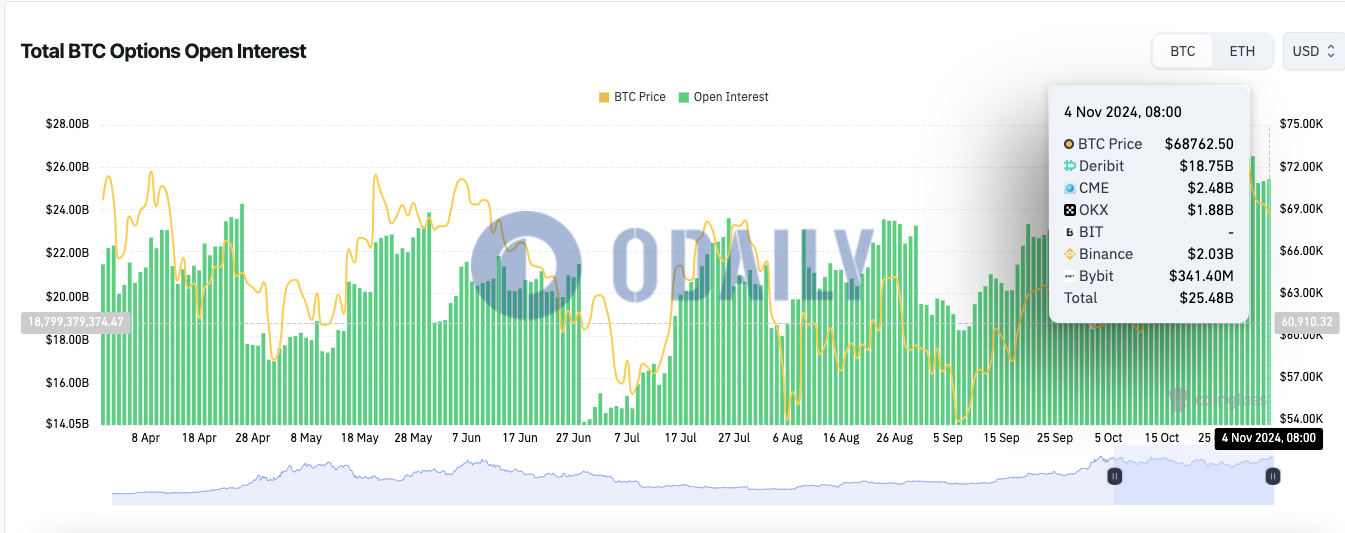Click the Deribit icon in the tooltip

(1069, 166)
